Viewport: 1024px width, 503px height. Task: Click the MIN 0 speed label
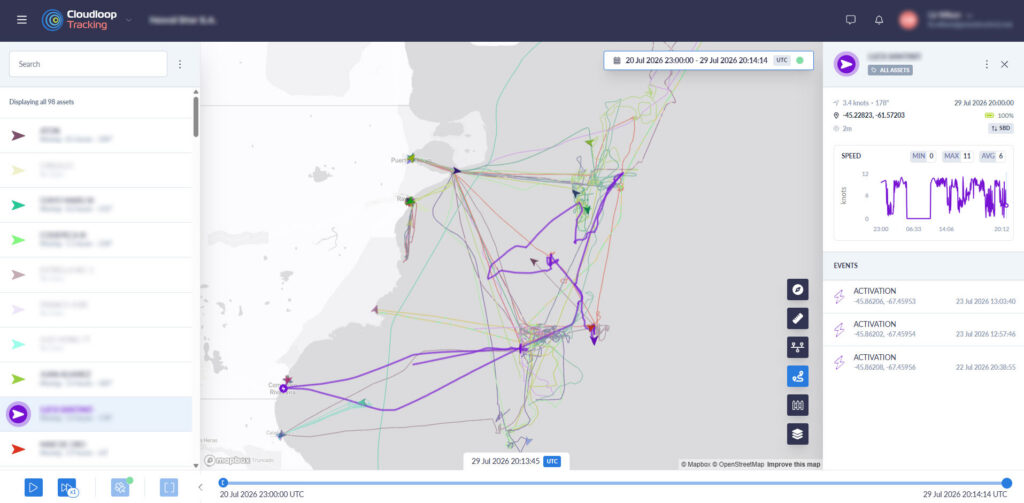coord(923,156)
